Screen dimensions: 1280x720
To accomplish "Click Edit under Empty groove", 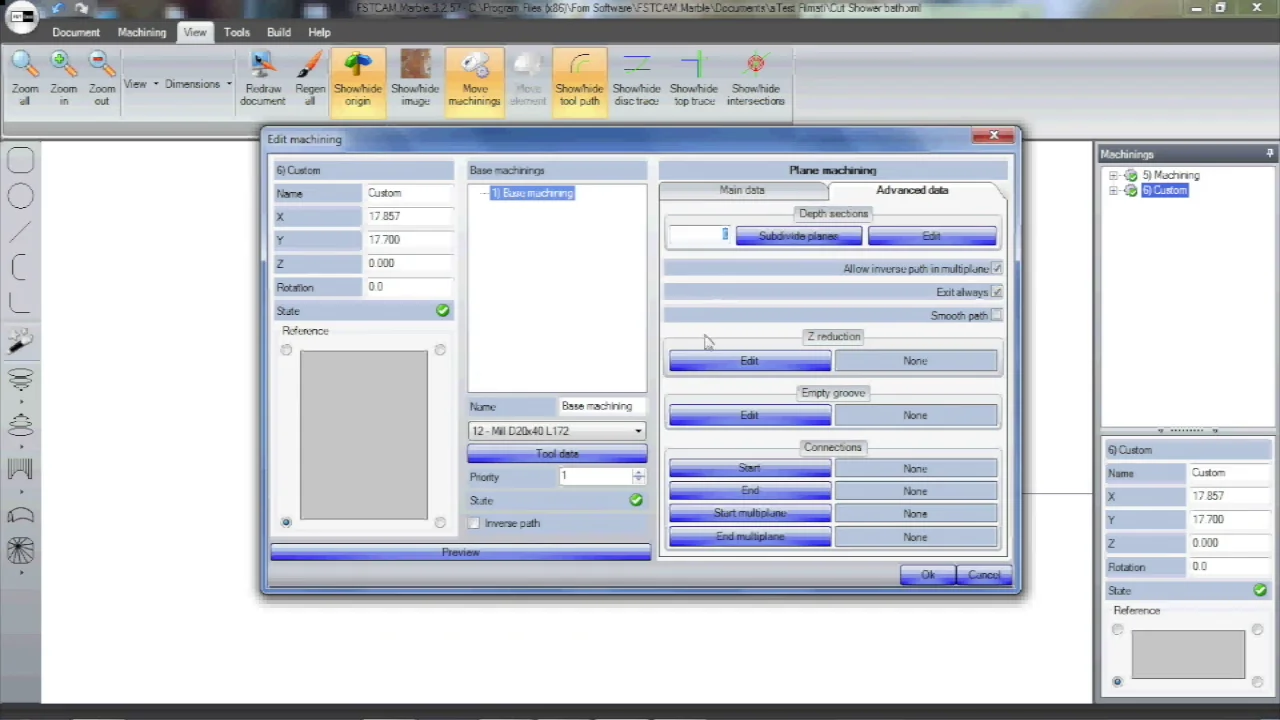I will click(749, 415).
